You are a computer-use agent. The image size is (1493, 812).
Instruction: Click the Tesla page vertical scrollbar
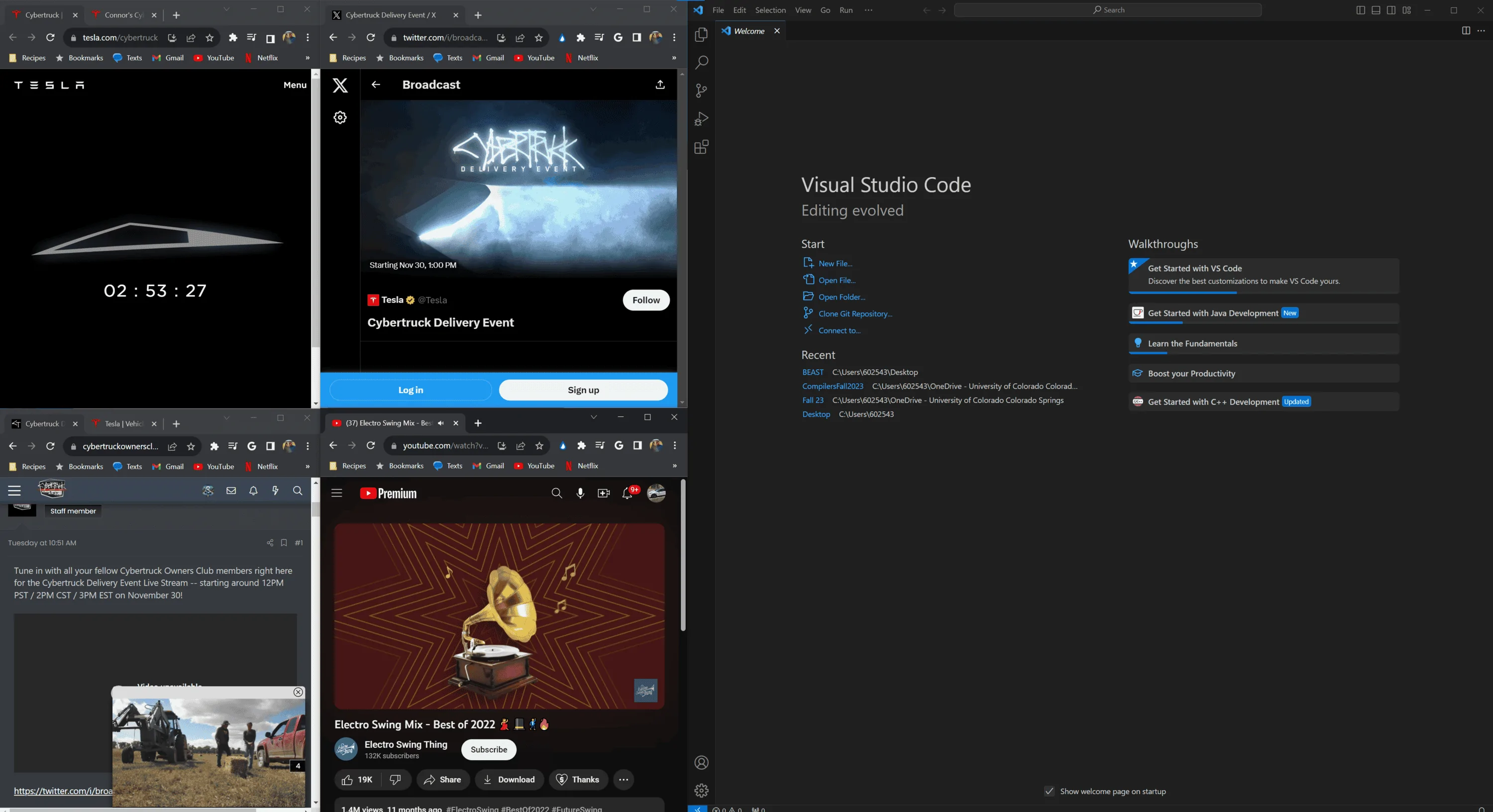tap(316, 212)
